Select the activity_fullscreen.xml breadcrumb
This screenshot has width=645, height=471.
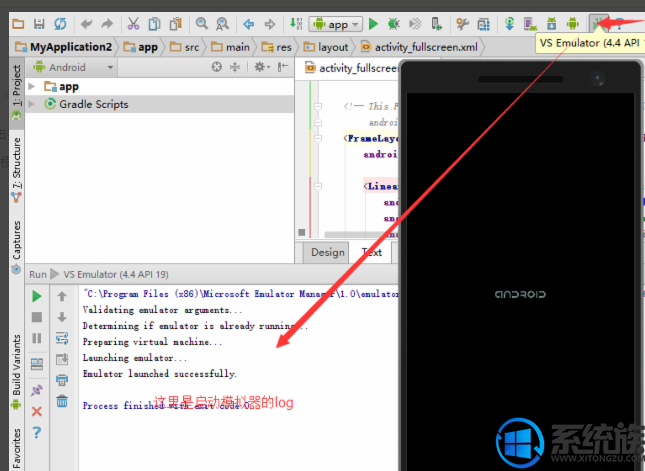click(x=419, y=47)
